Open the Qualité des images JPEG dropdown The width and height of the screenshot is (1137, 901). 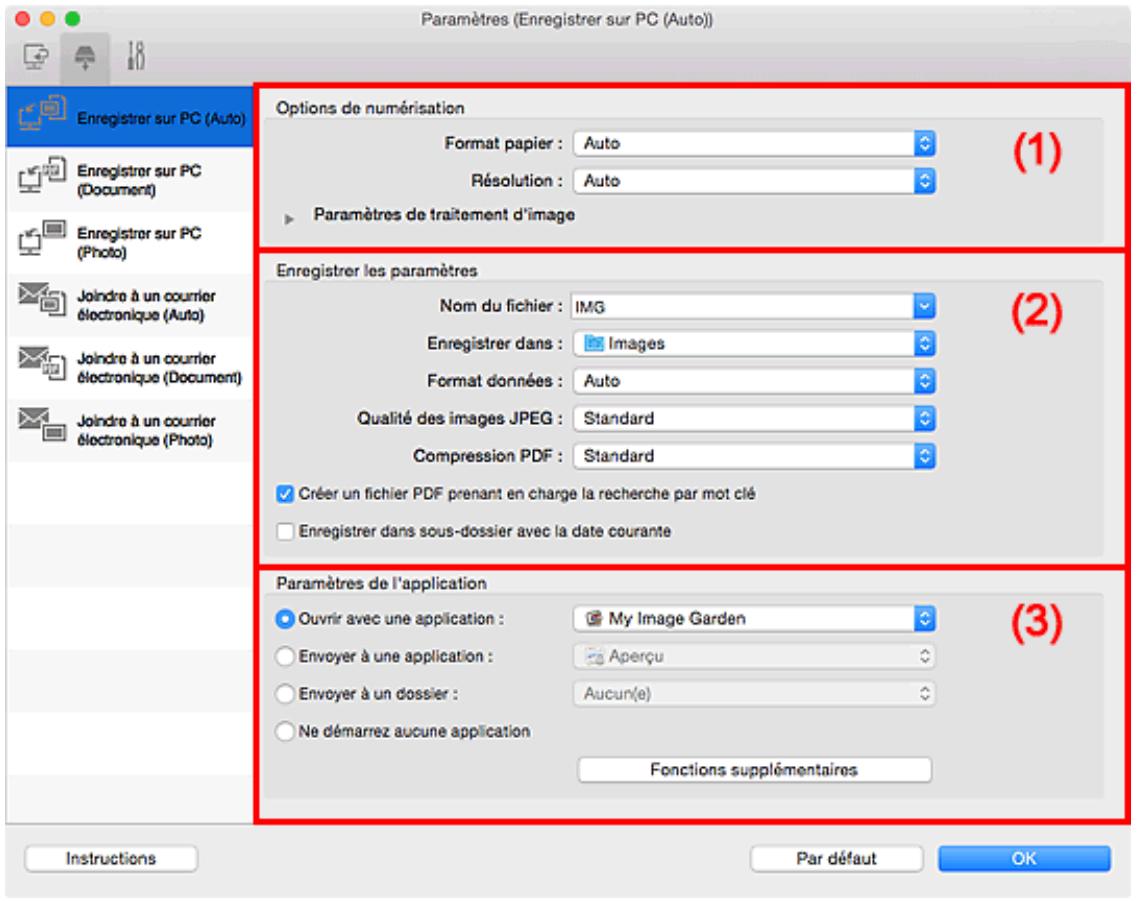click(754, 418)
